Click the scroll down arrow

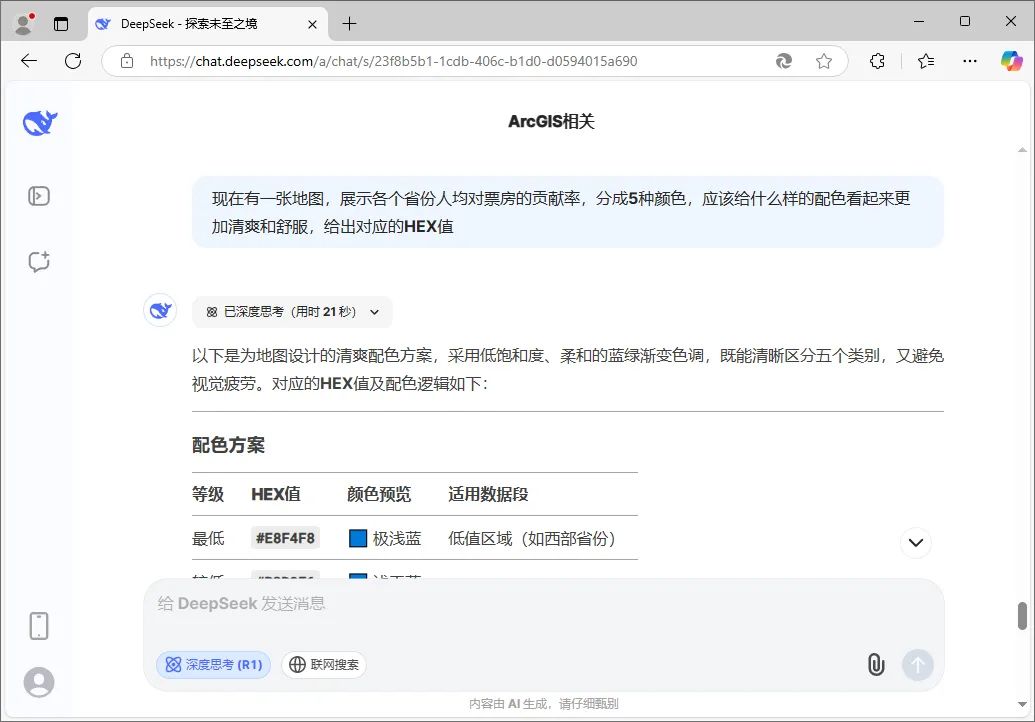(1022, 704)
